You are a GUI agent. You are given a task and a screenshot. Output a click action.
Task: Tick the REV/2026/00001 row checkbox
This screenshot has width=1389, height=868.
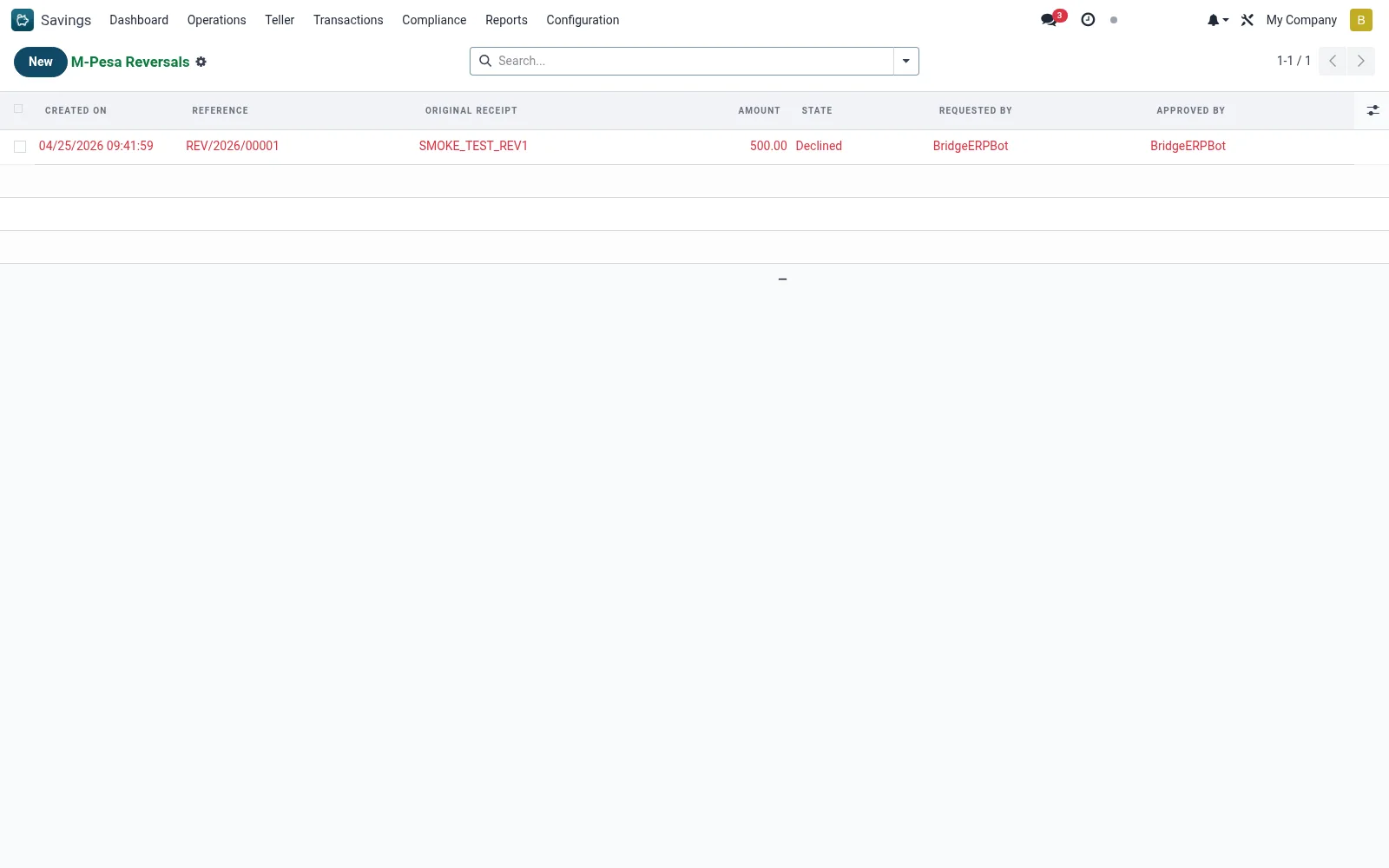tap(20, 147)
